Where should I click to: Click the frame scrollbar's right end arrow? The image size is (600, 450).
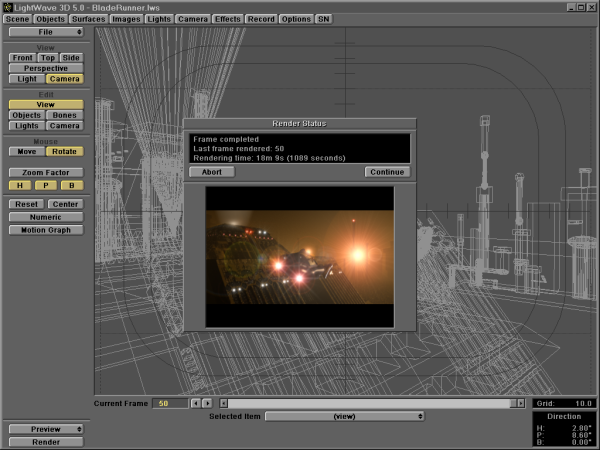pyautogui.click(x=519, y=403)
